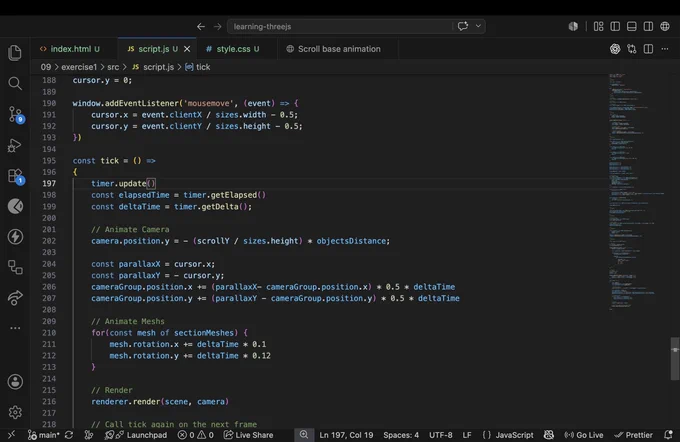The height and width of the screenshot is (442, 680).
Task: Click Prettier in status bar
Action: (634, 435)
